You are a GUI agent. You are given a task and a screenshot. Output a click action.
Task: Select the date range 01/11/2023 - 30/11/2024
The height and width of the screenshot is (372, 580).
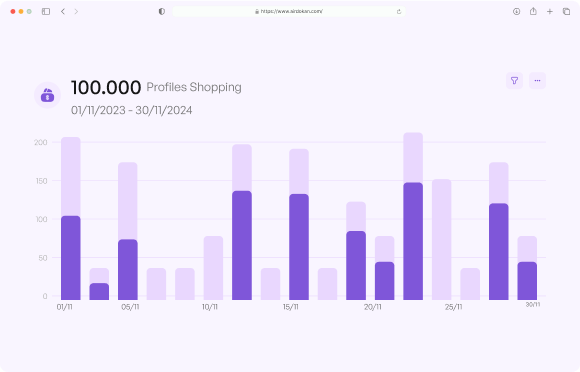(x=131, y=110)
